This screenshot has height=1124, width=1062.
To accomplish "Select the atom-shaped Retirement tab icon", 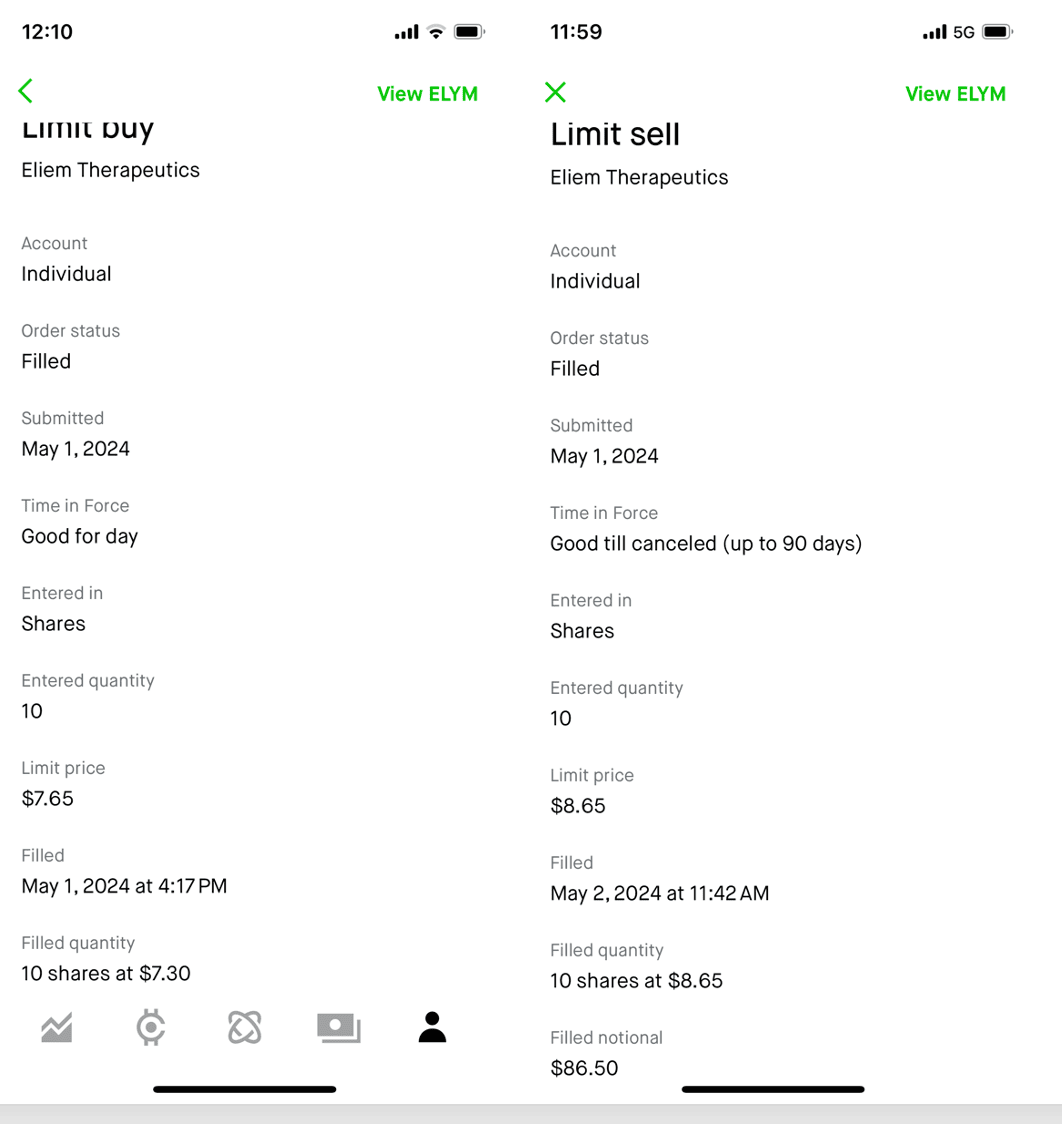I will click(244, 1027).
